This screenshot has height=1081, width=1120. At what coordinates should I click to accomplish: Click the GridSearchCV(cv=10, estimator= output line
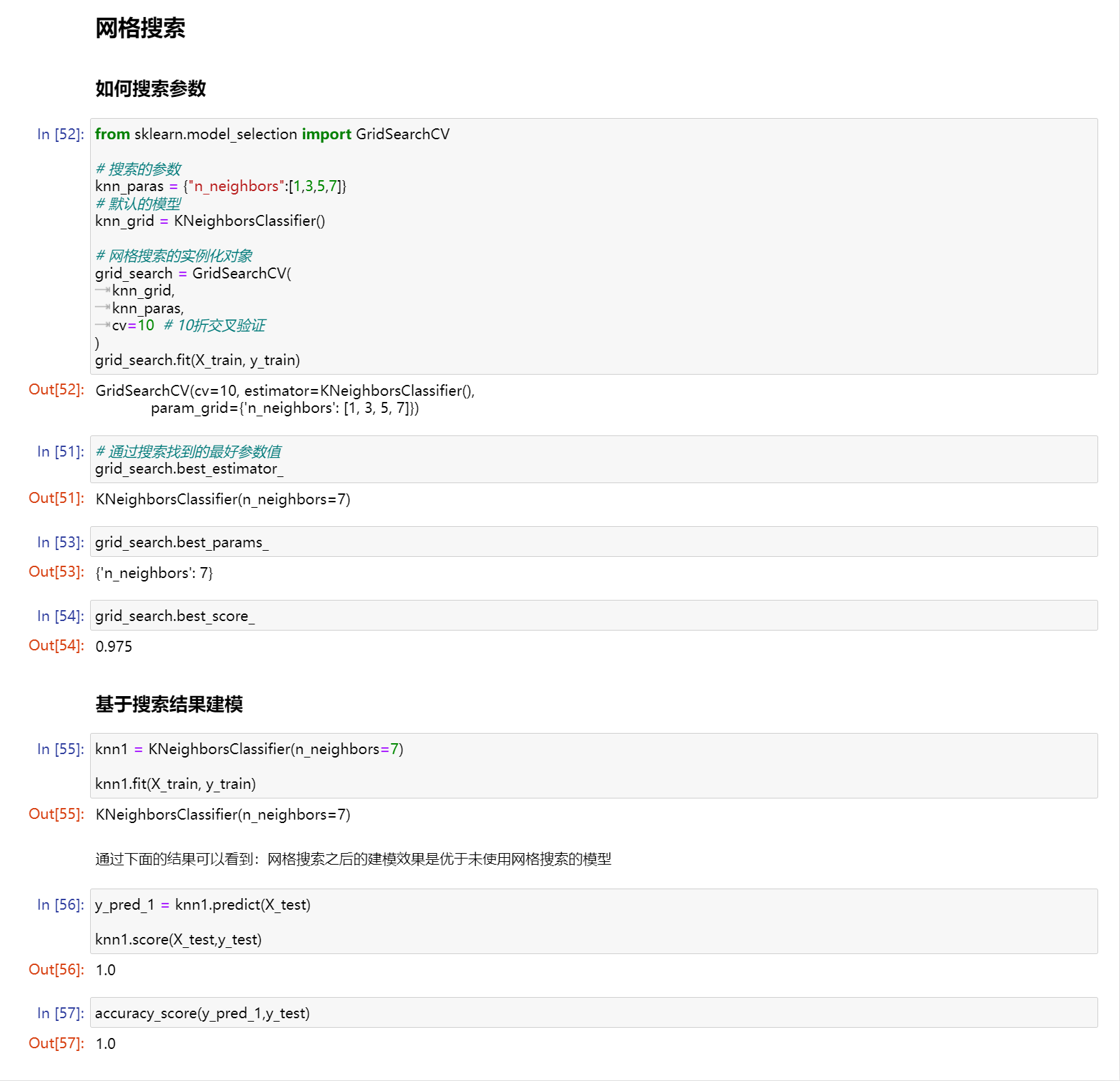[x=285, y=390]
